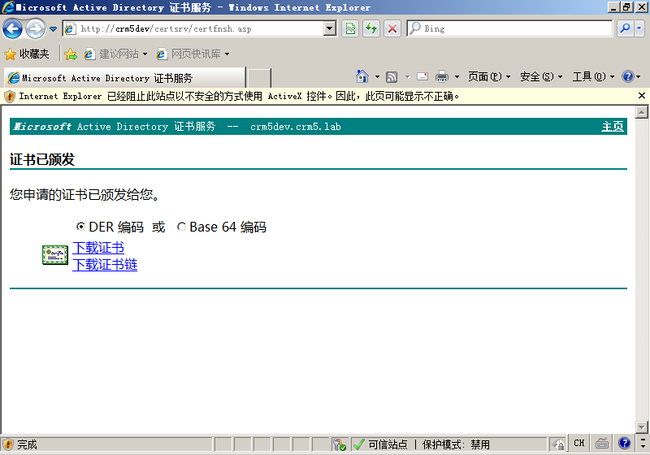Open the recent pages dropdown arrow
This screenshot has width=650, height=455.
pyautogui.click(x=53, y=29)
